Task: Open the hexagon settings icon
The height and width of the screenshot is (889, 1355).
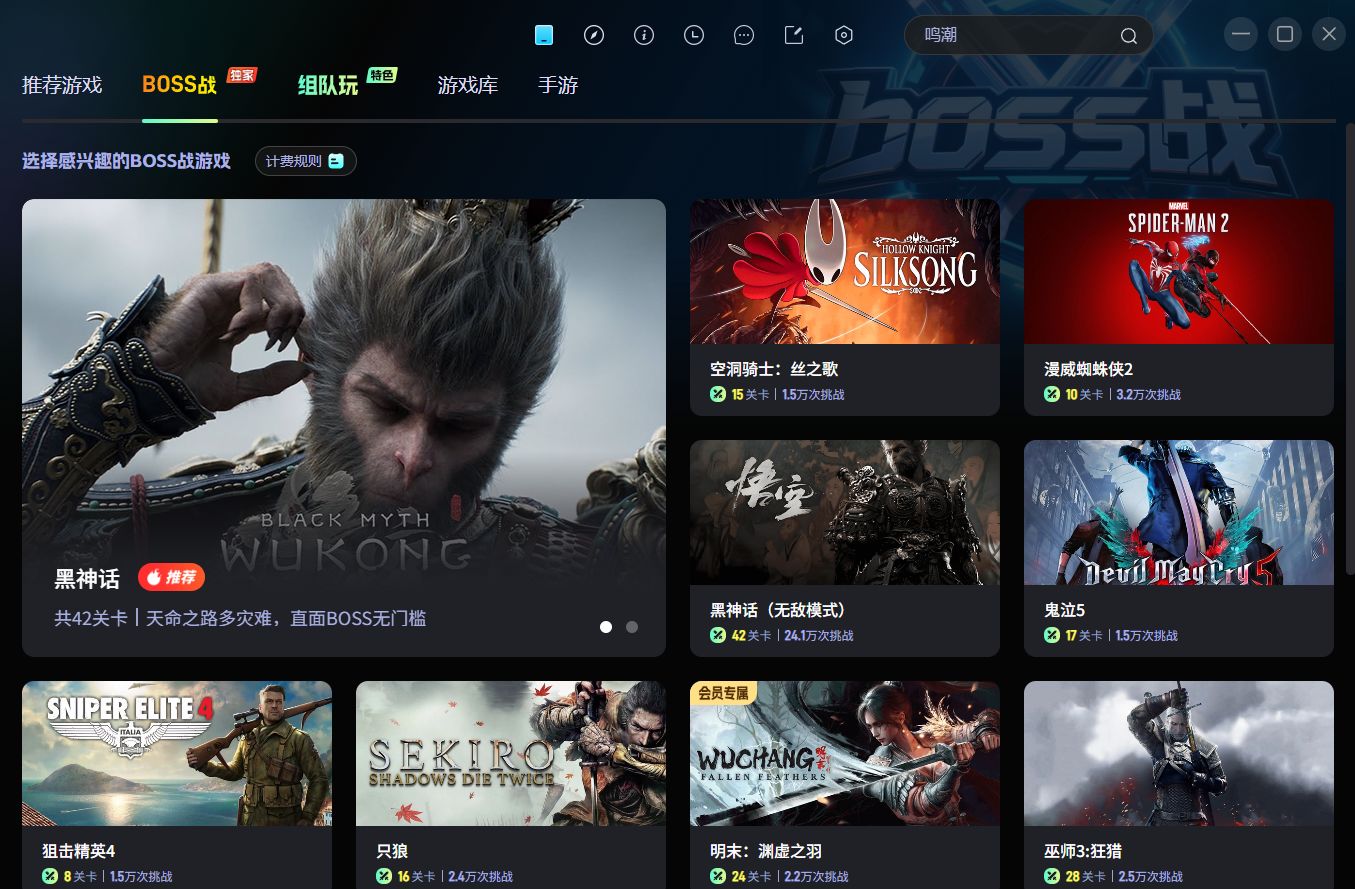Action: [844, 35]
